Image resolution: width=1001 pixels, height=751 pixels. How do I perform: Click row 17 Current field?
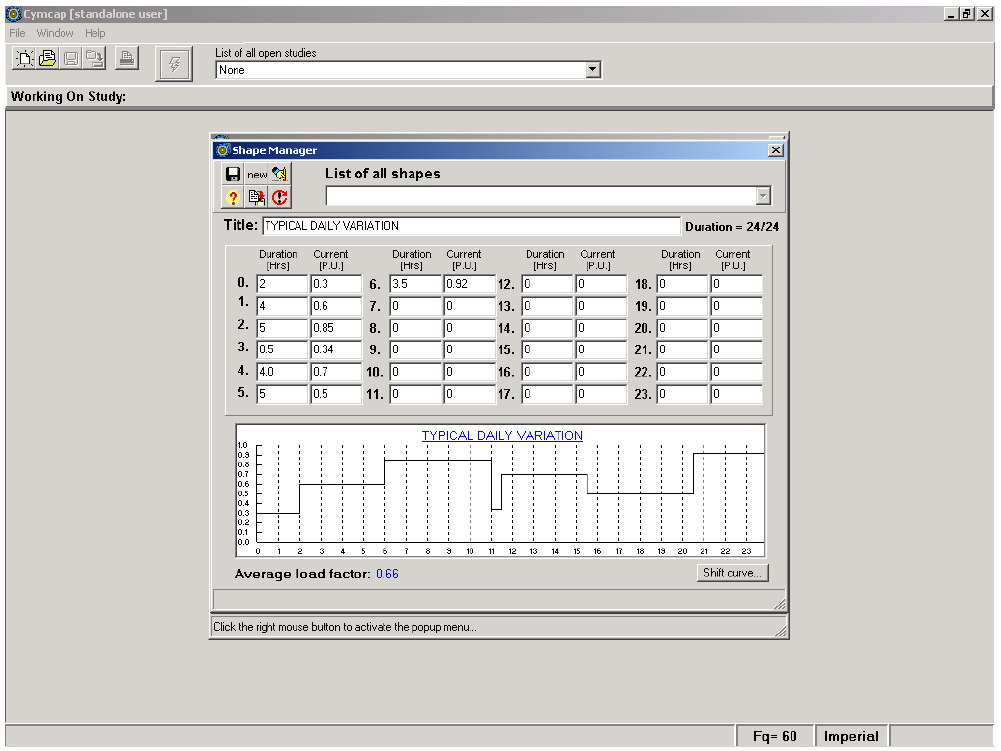point(601,394)
